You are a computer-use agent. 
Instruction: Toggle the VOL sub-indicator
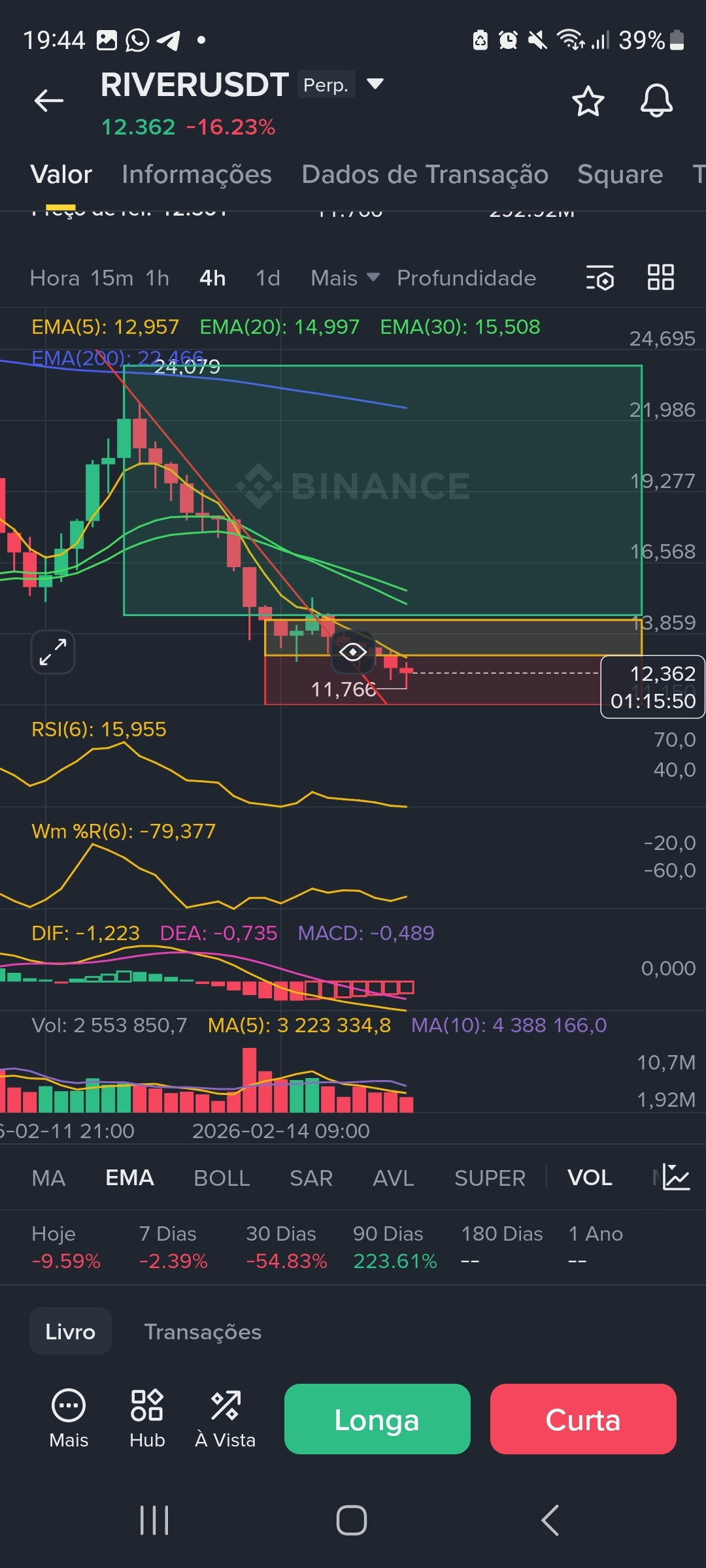pyautogui.click(x=590, y=1178)
